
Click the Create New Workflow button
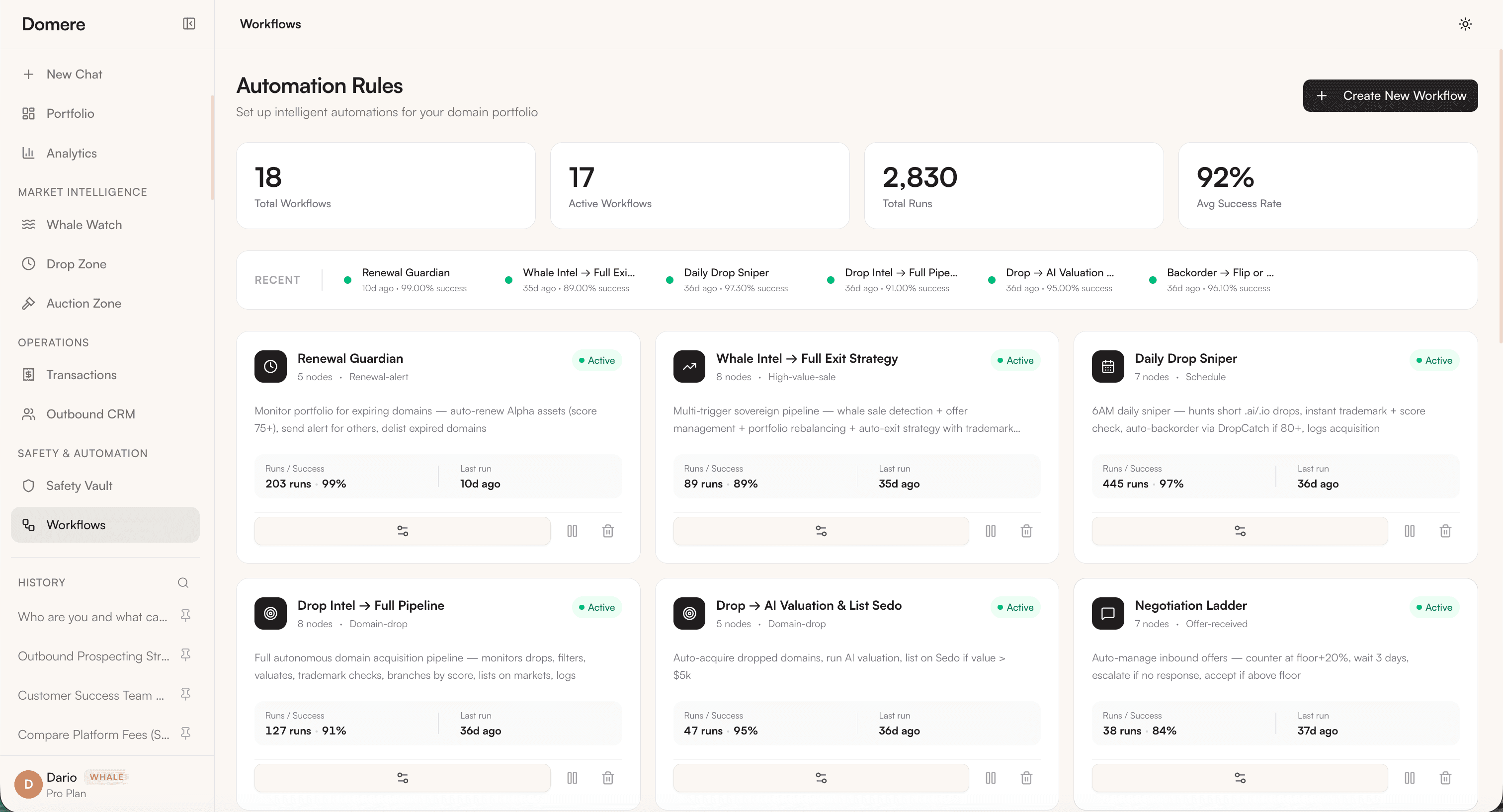pyautogui.click(x=1390, y=96)
